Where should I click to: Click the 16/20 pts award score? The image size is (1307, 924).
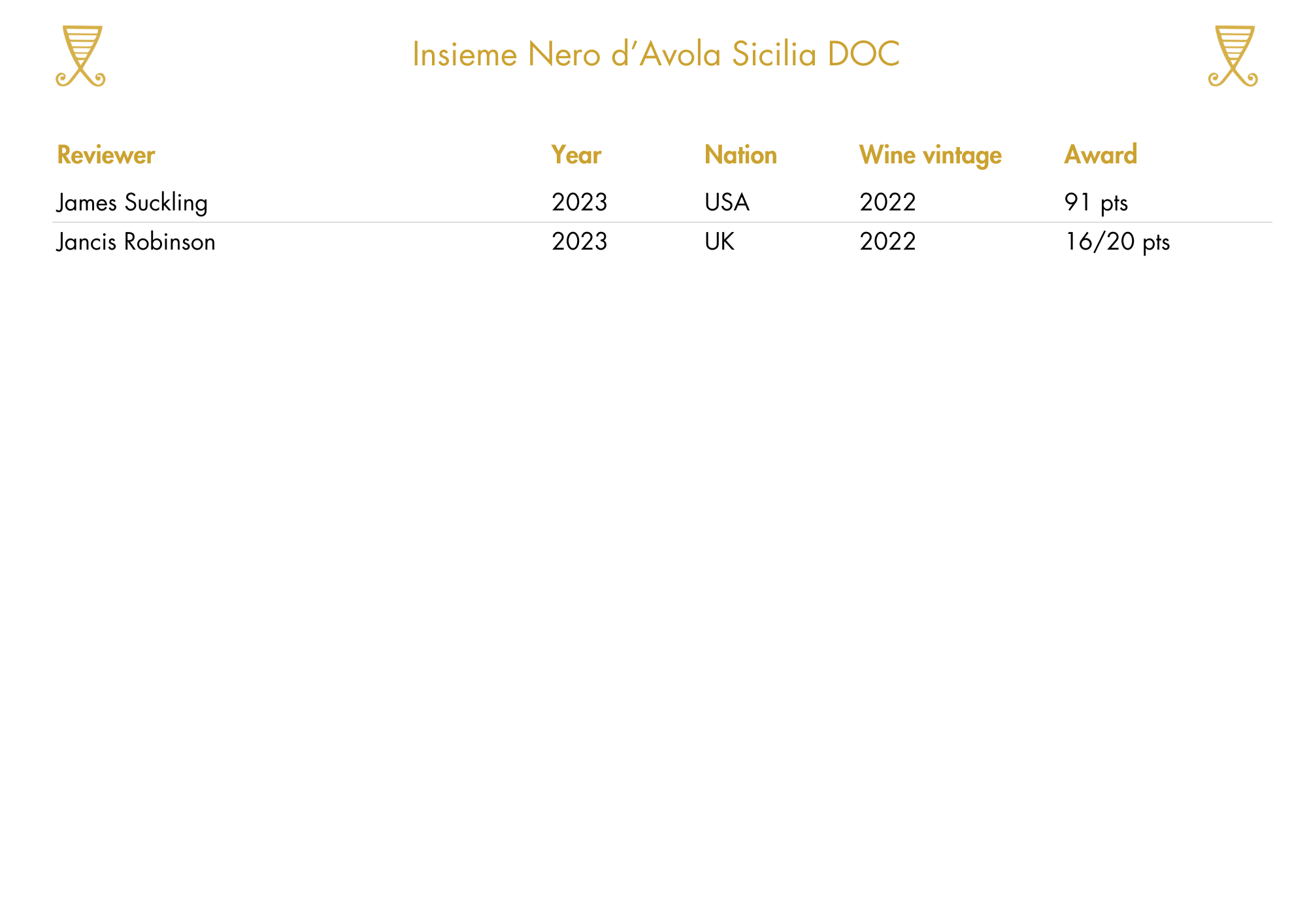[x=1117, y=242]
